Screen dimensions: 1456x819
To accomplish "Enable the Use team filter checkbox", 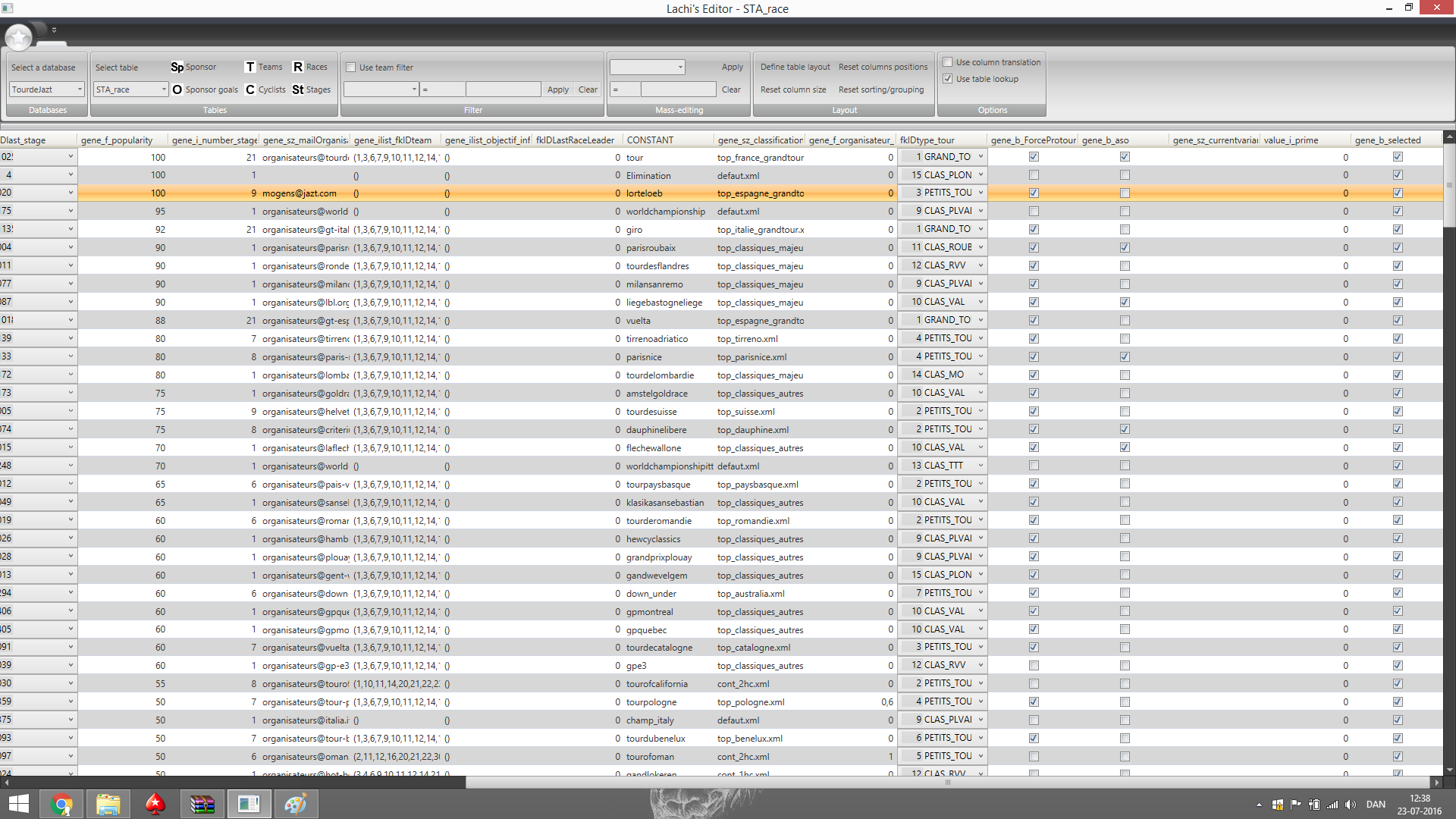I will tap(351, 67).
